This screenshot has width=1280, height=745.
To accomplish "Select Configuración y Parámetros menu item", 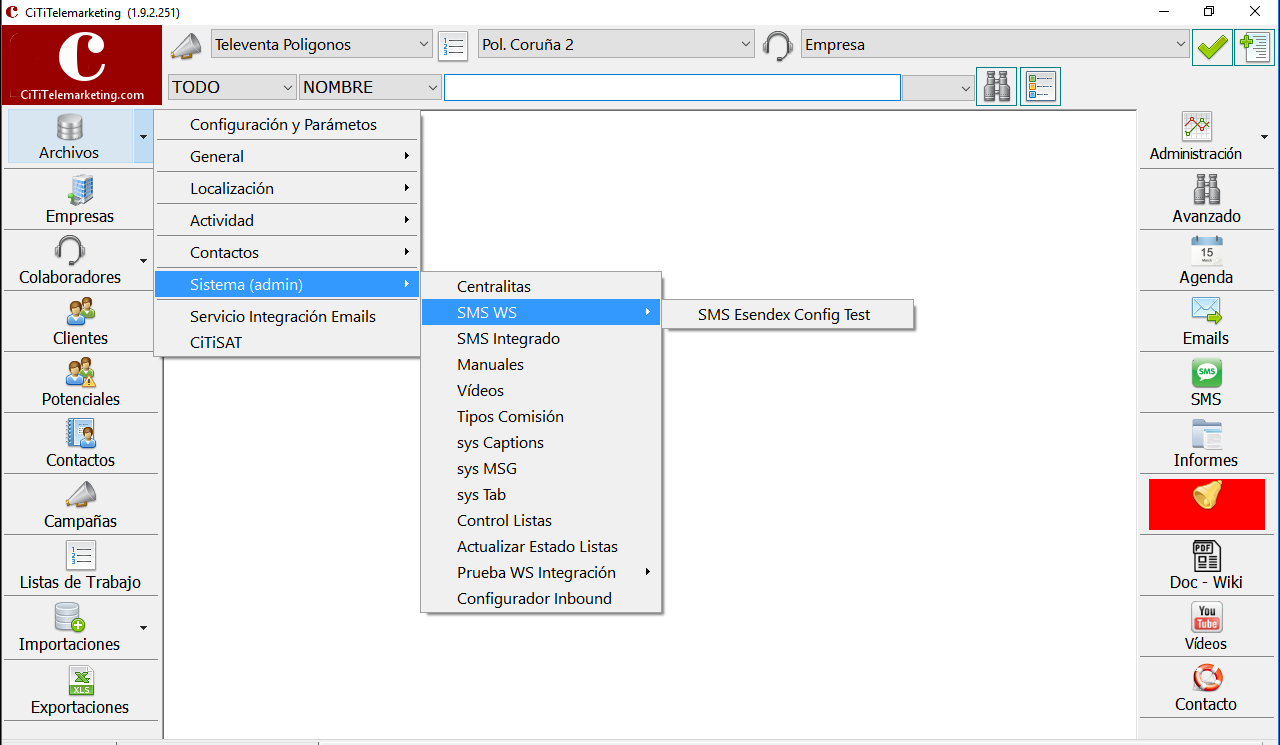I will click(288, 125).
